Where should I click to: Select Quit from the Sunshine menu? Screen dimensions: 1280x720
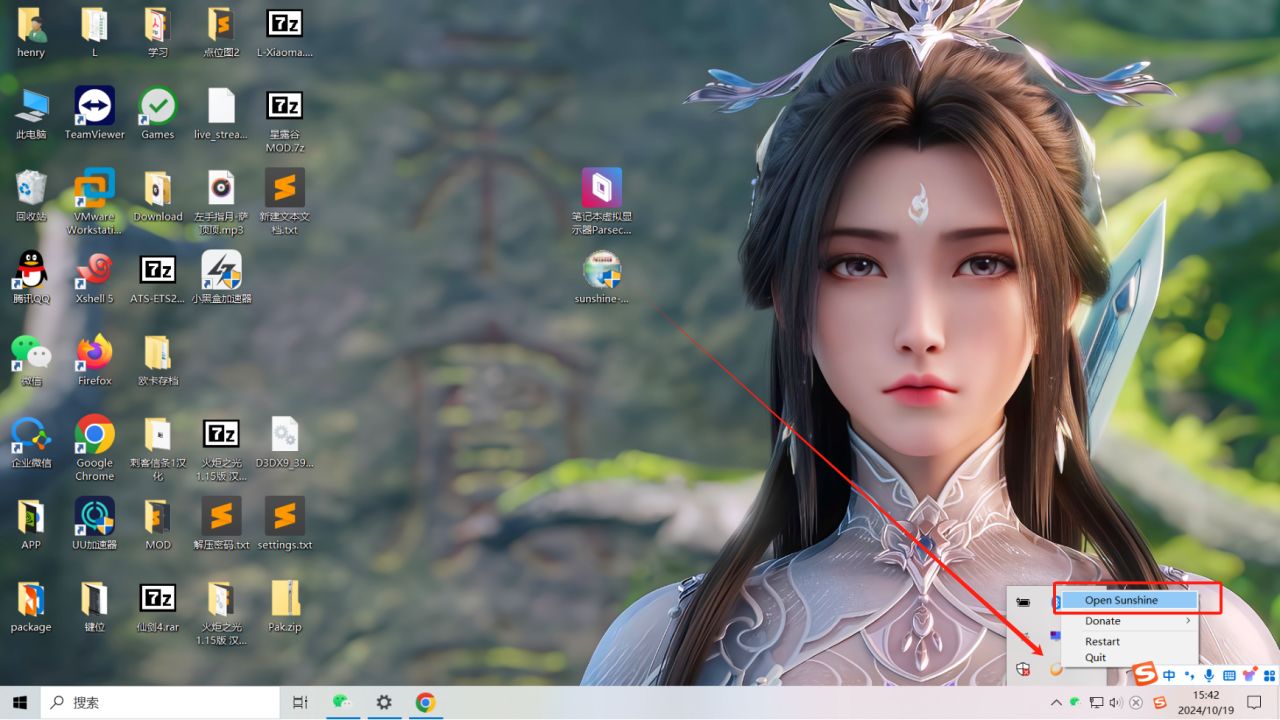(x=1129, y=658)
